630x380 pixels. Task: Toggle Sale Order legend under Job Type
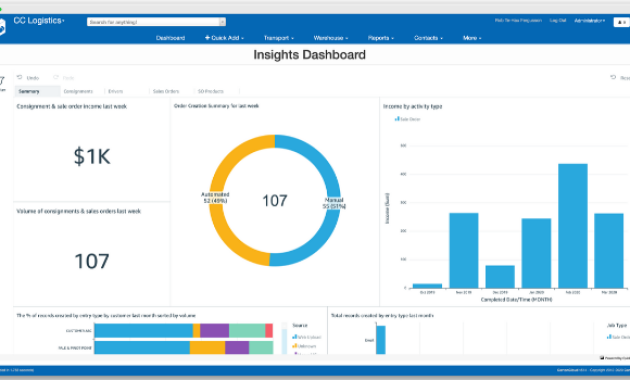618,337
